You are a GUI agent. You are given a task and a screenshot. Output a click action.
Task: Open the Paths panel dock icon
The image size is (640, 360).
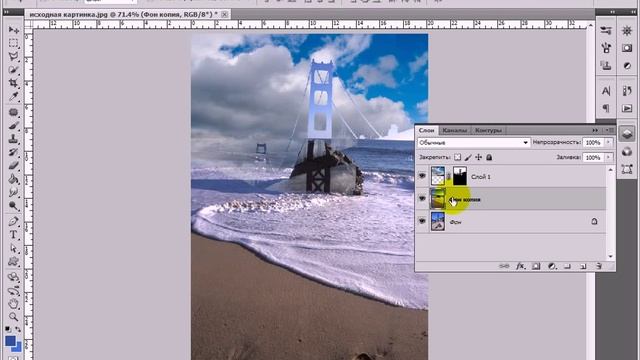627,169
